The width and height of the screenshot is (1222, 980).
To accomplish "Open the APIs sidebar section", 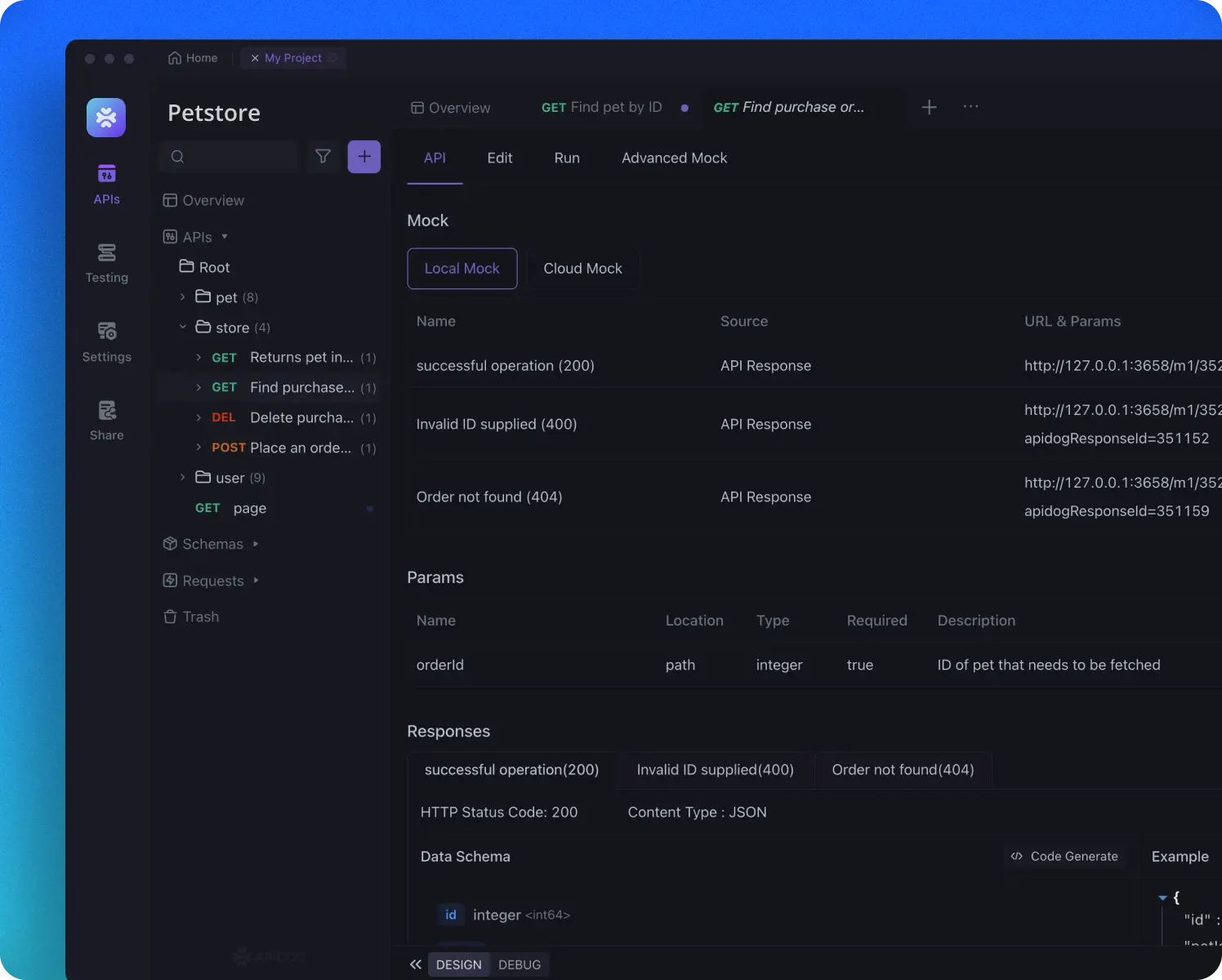I will pos(106,185).
